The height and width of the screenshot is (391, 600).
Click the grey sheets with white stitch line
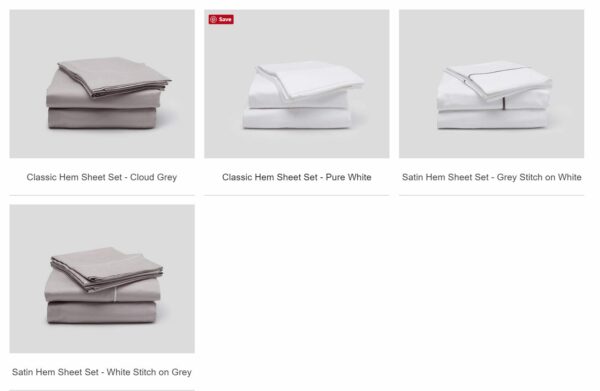[x=103, y=285]
